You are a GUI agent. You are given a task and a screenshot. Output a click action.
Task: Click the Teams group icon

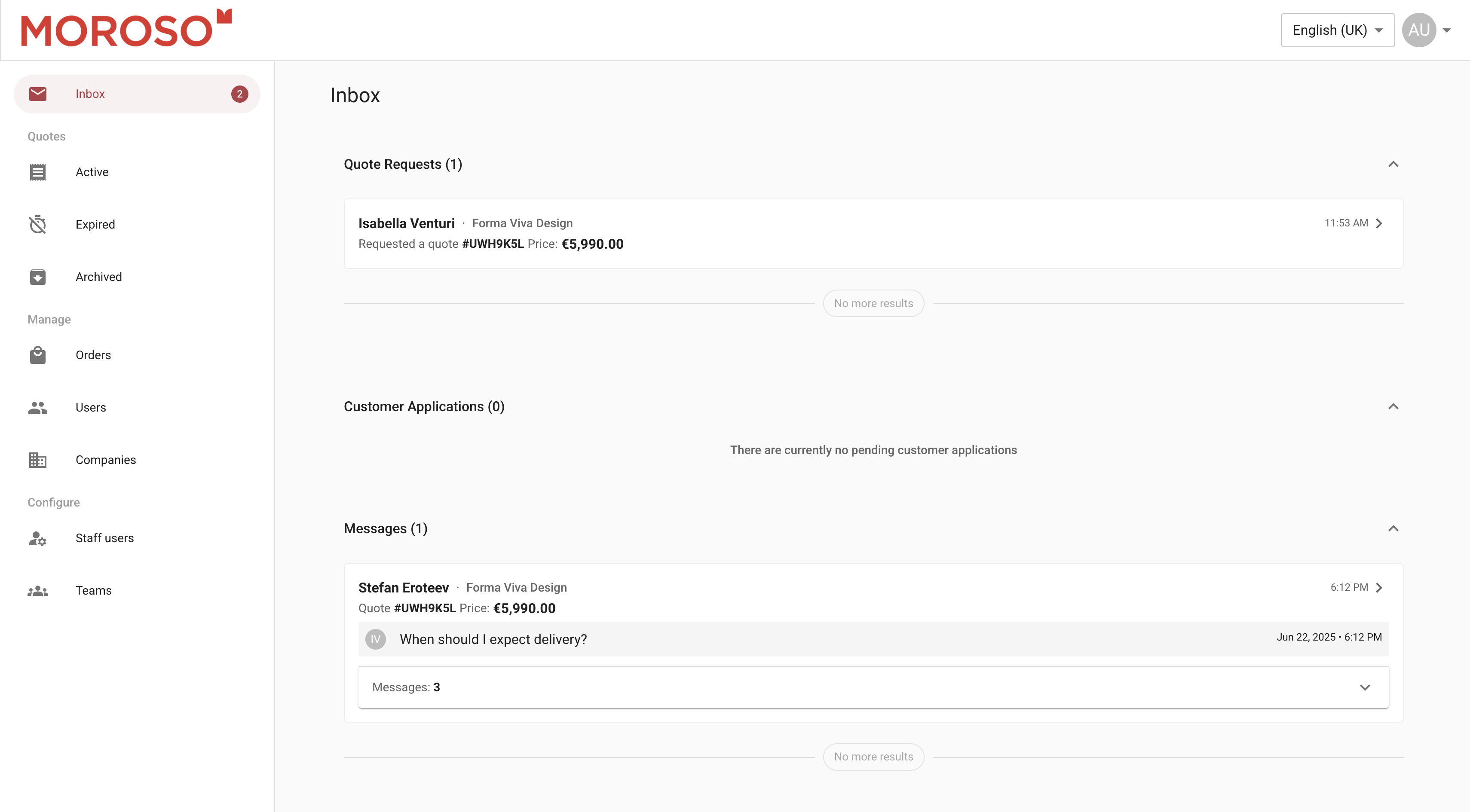38,590
